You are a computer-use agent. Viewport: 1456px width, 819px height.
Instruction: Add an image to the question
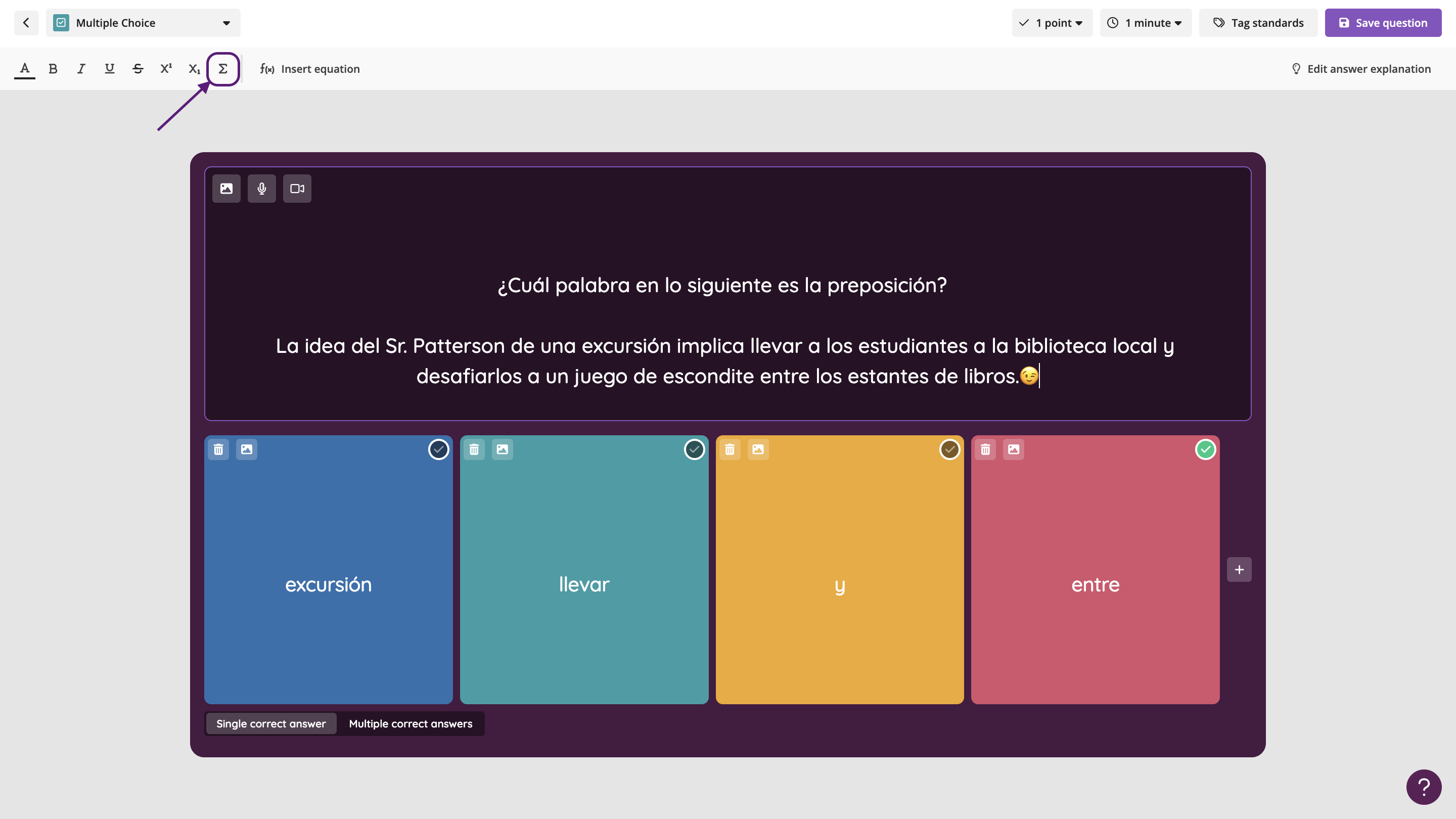(226, 189)
